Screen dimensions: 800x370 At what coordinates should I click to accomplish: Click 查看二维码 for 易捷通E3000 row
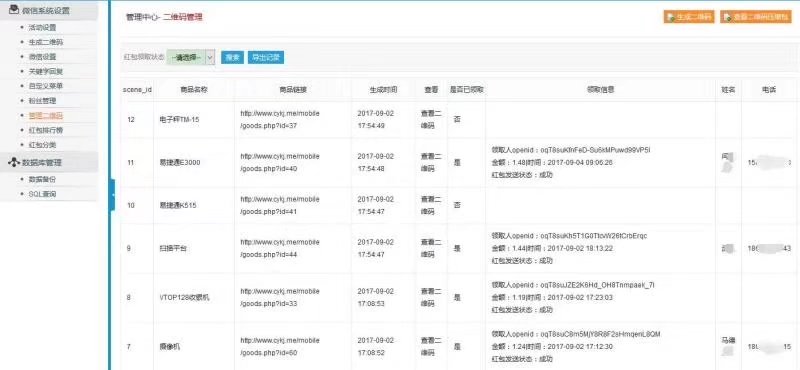pos(431,162)
